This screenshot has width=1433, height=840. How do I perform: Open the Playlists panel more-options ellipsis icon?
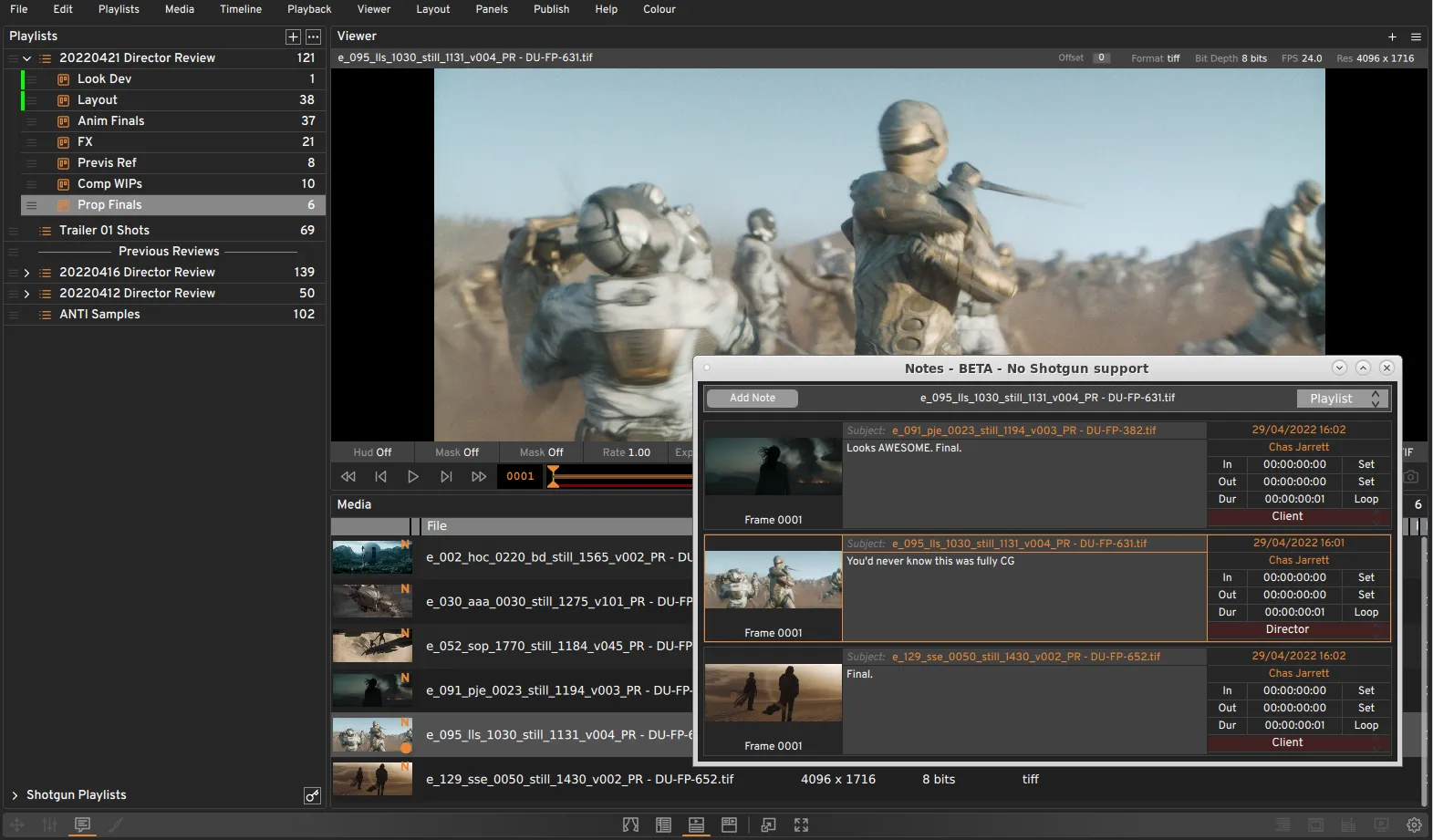pyautogui.click(x=313, y=36)
